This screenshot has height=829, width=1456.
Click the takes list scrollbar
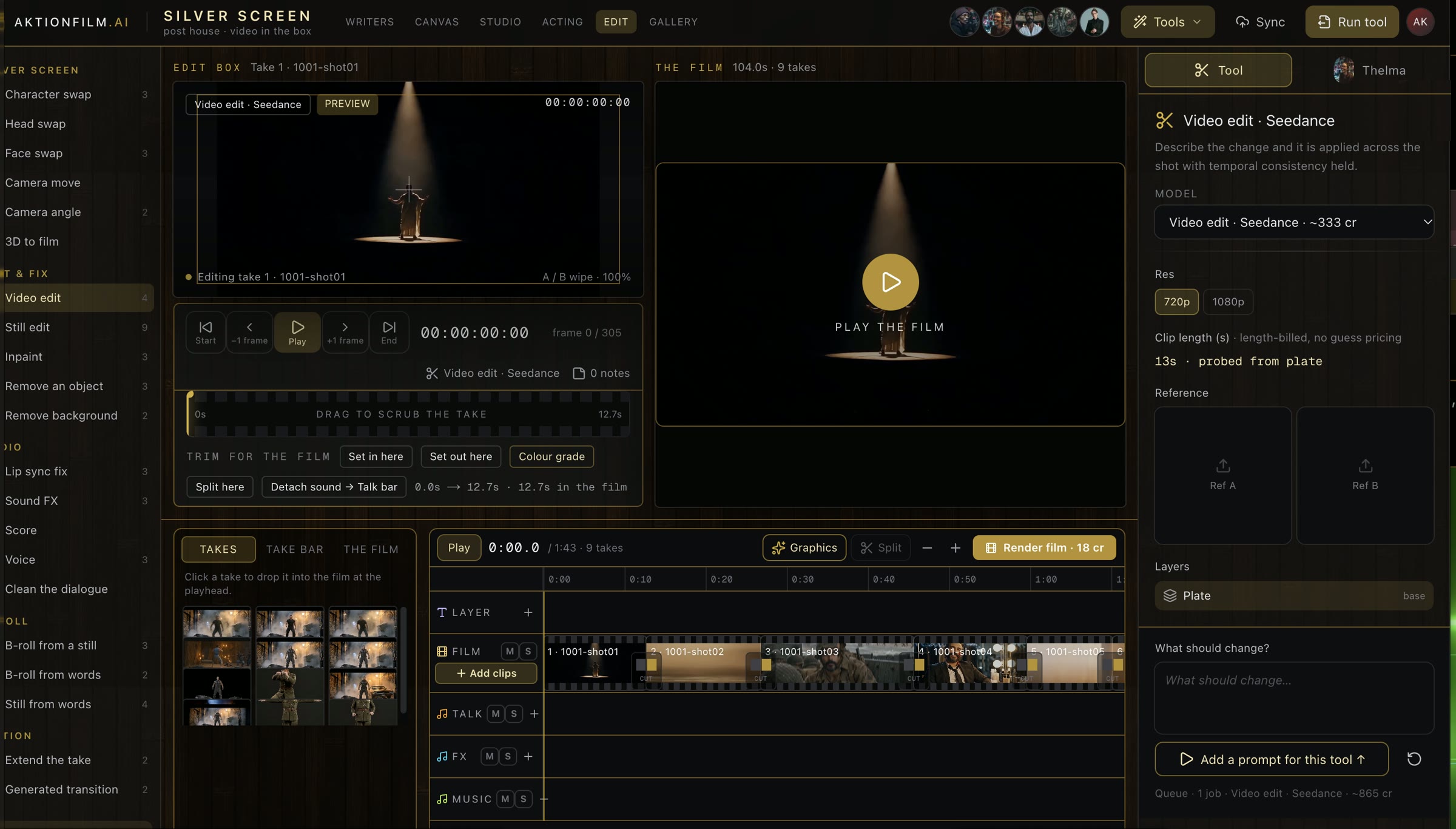click(x=403, y=660)
